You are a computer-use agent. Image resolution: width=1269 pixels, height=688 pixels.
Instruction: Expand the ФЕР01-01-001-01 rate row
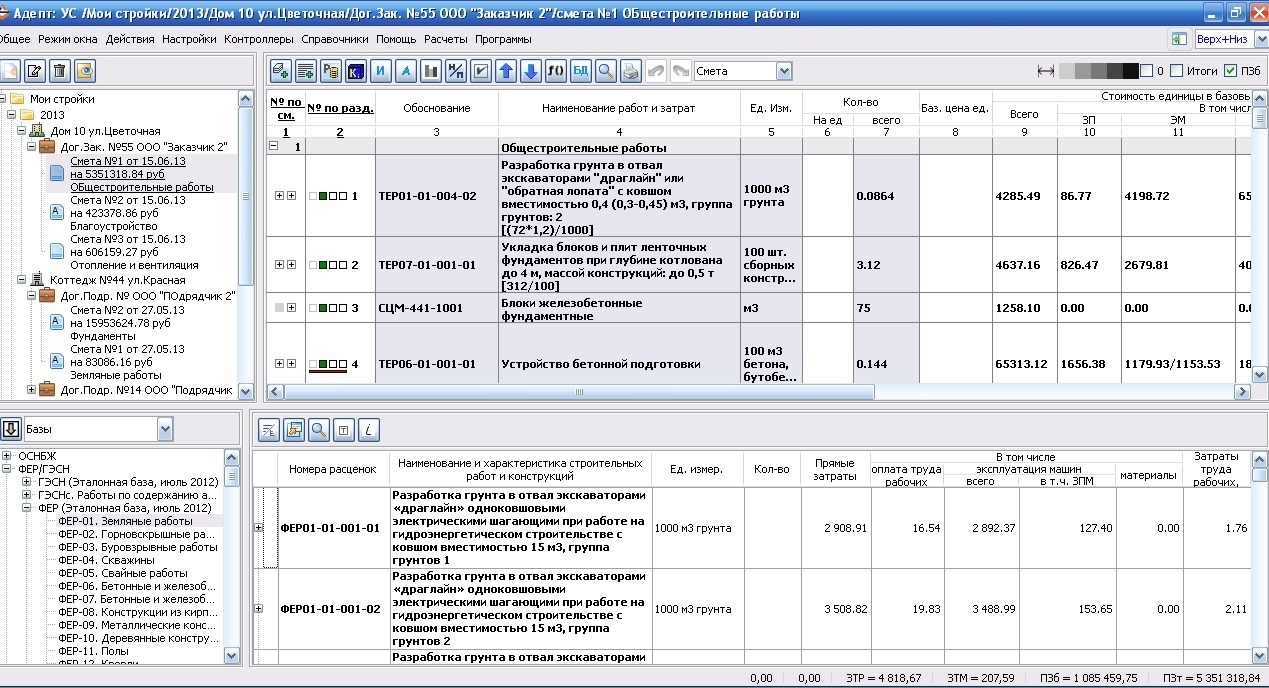pyautogui.click(x=260, y=527)
